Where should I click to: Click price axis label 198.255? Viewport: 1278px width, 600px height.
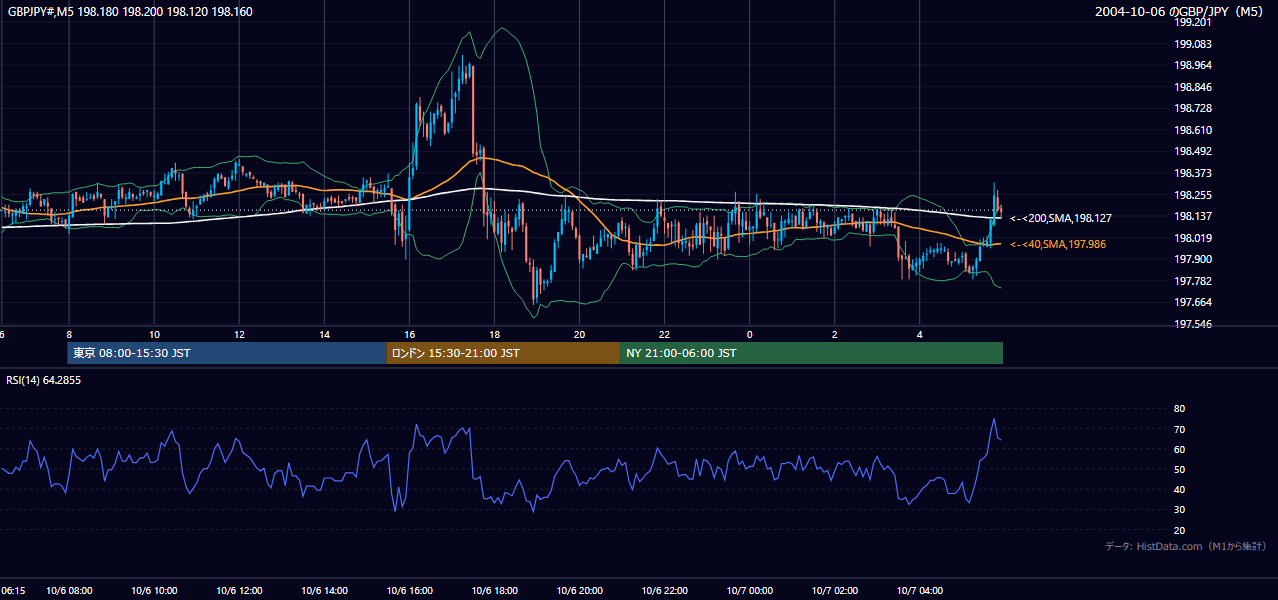(1192, 195)
